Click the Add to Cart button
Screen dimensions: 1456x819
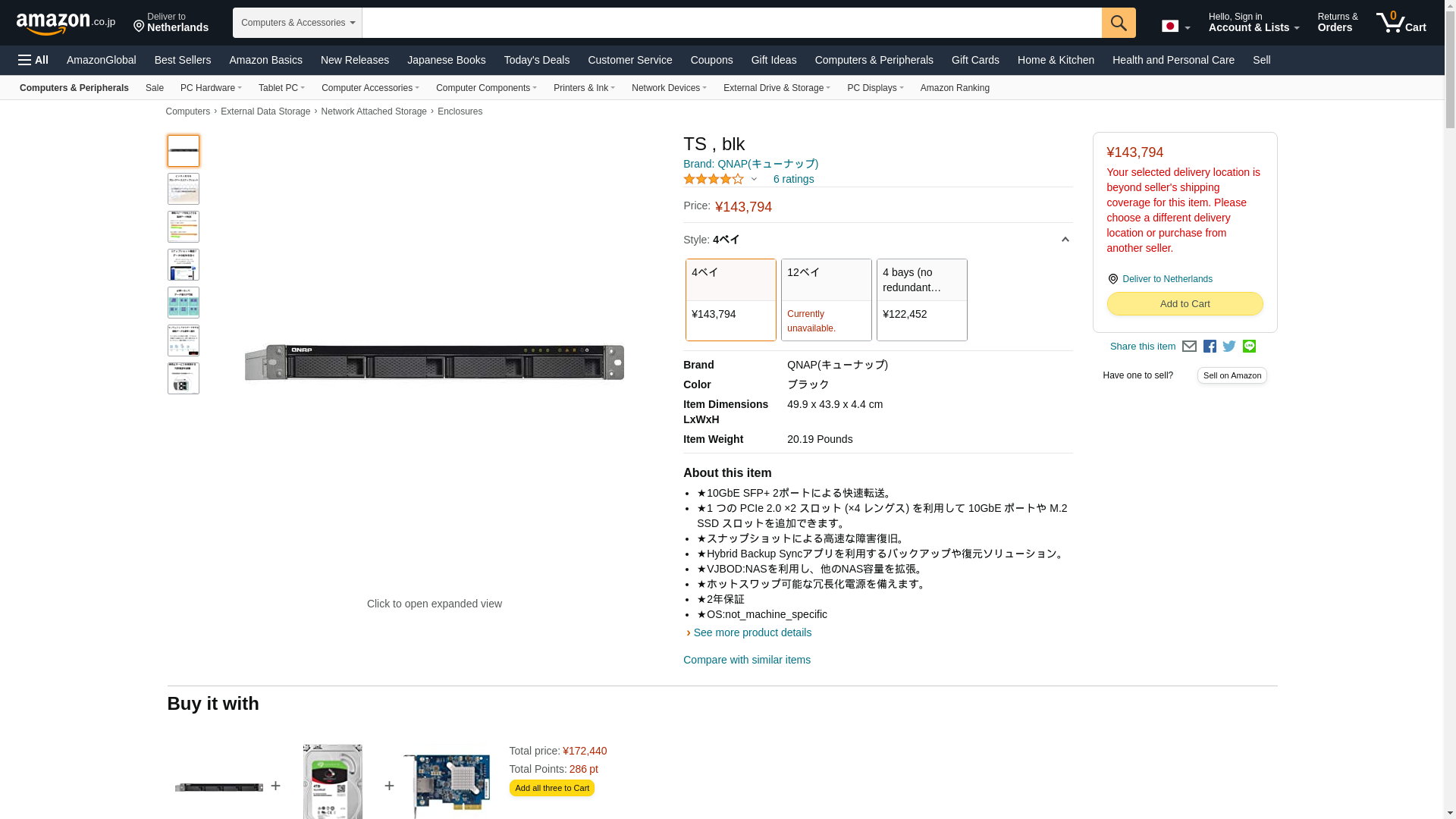[x=1185, y=303]
